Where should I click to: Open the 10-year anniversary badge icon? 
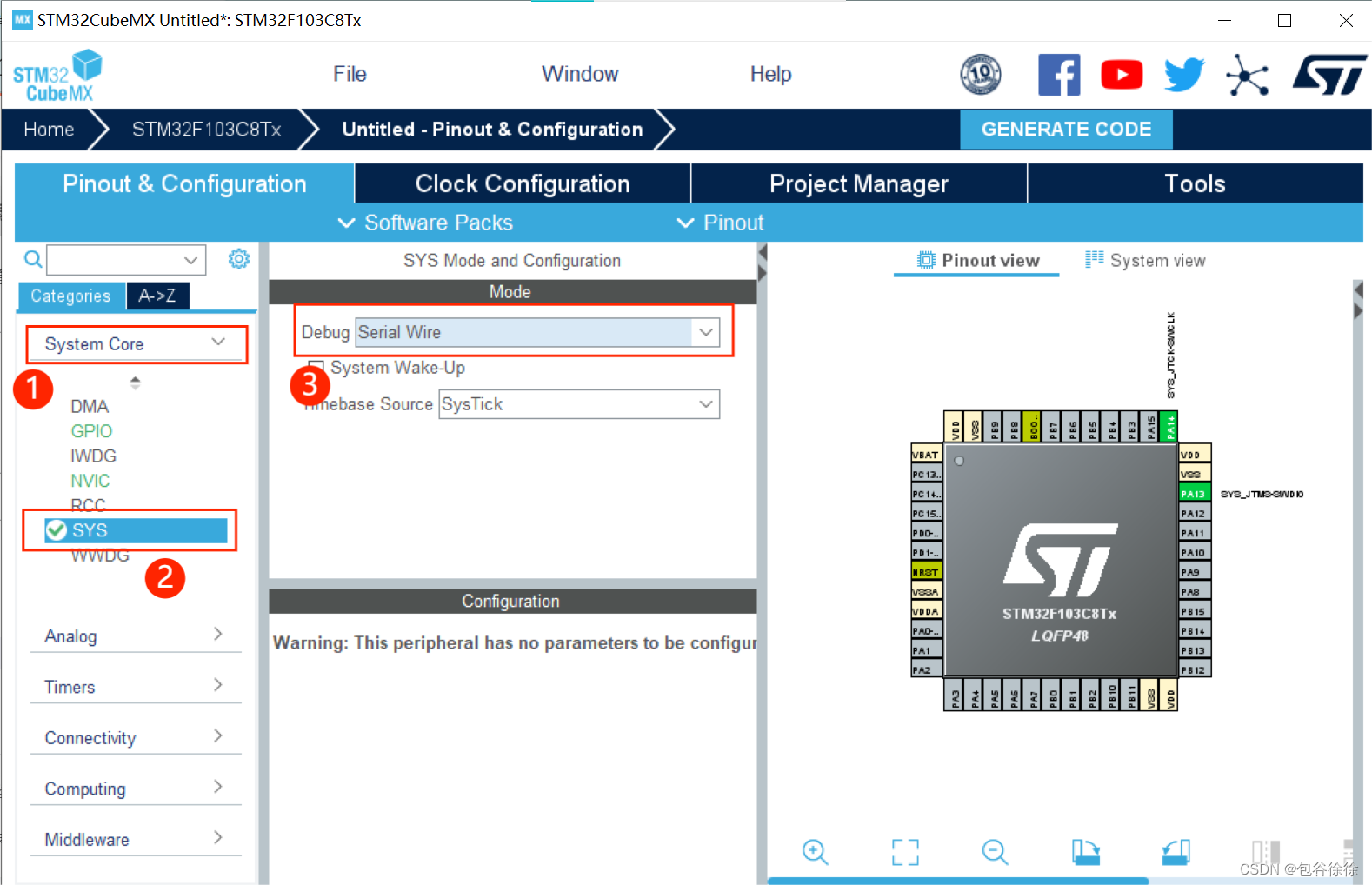tap(980, 75)
